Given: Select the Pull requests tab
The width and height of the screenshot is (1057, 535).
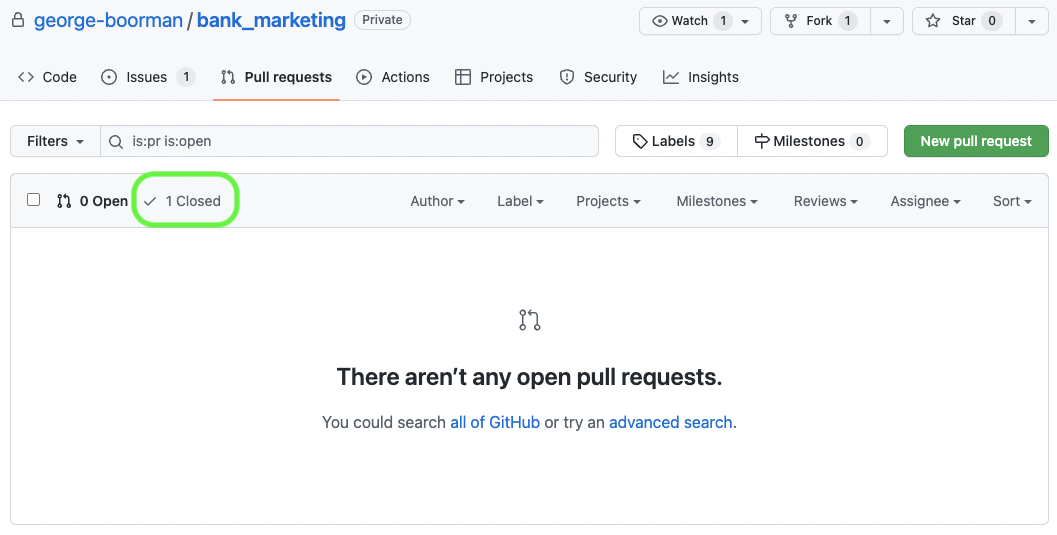Looking at the screenshot, I should (x=276, y=77).
